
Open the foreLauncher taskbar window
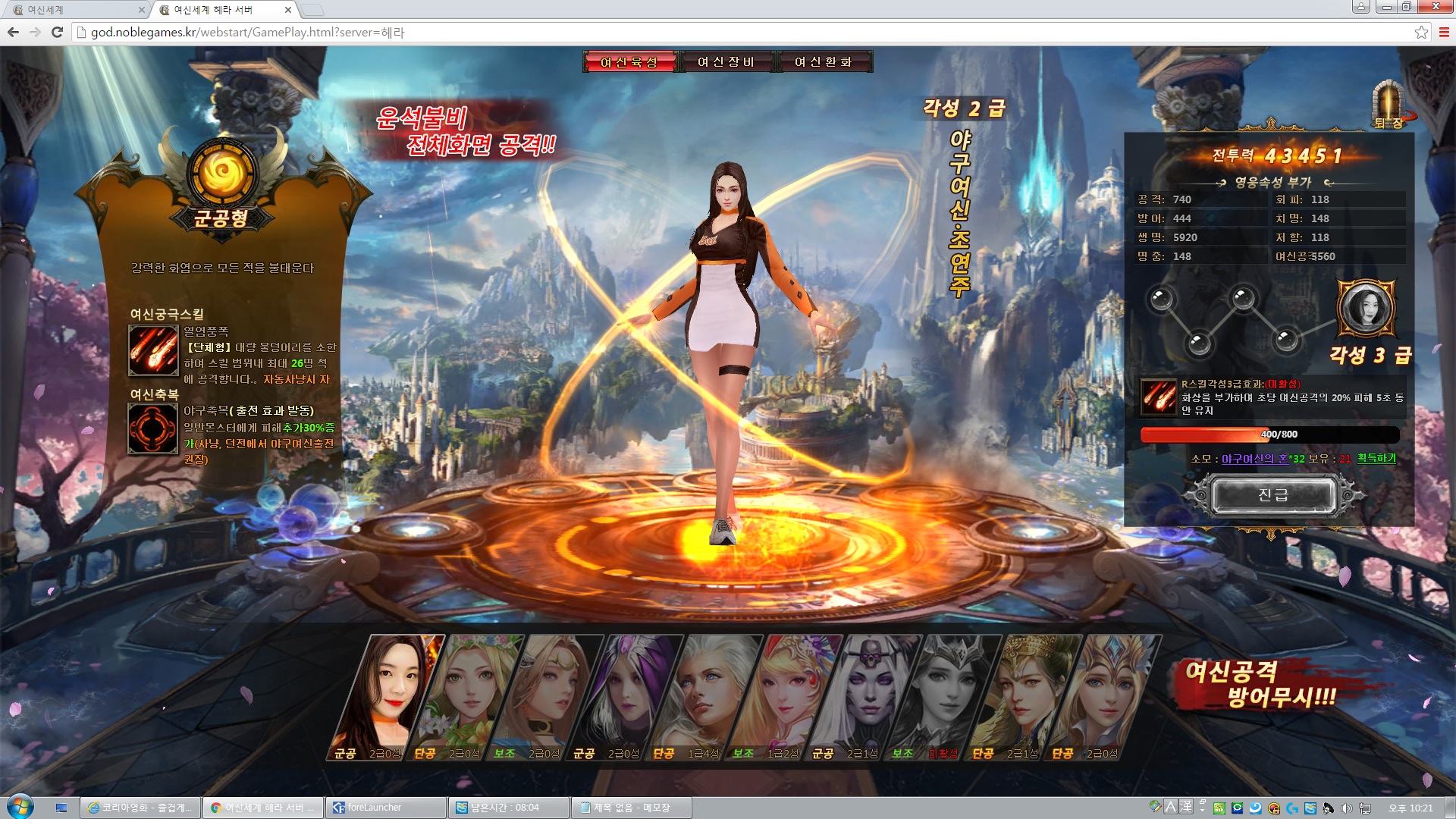tap(386, 808)
